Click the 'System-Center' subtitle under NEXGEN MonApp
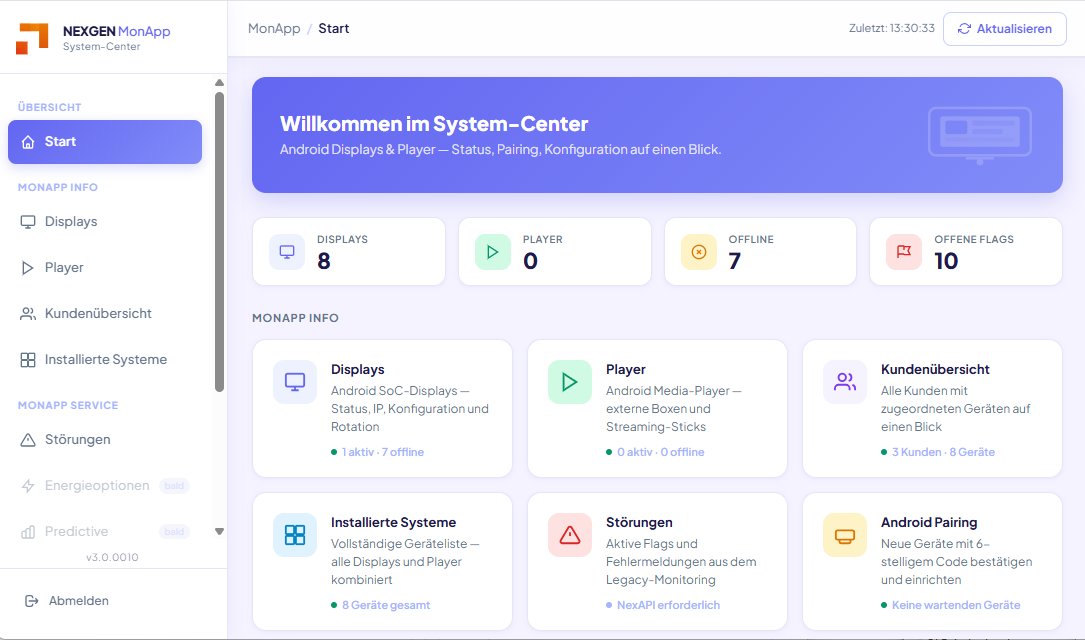Screen dimensions: 1085x640 pyautogui.click(x=102, y=47)
